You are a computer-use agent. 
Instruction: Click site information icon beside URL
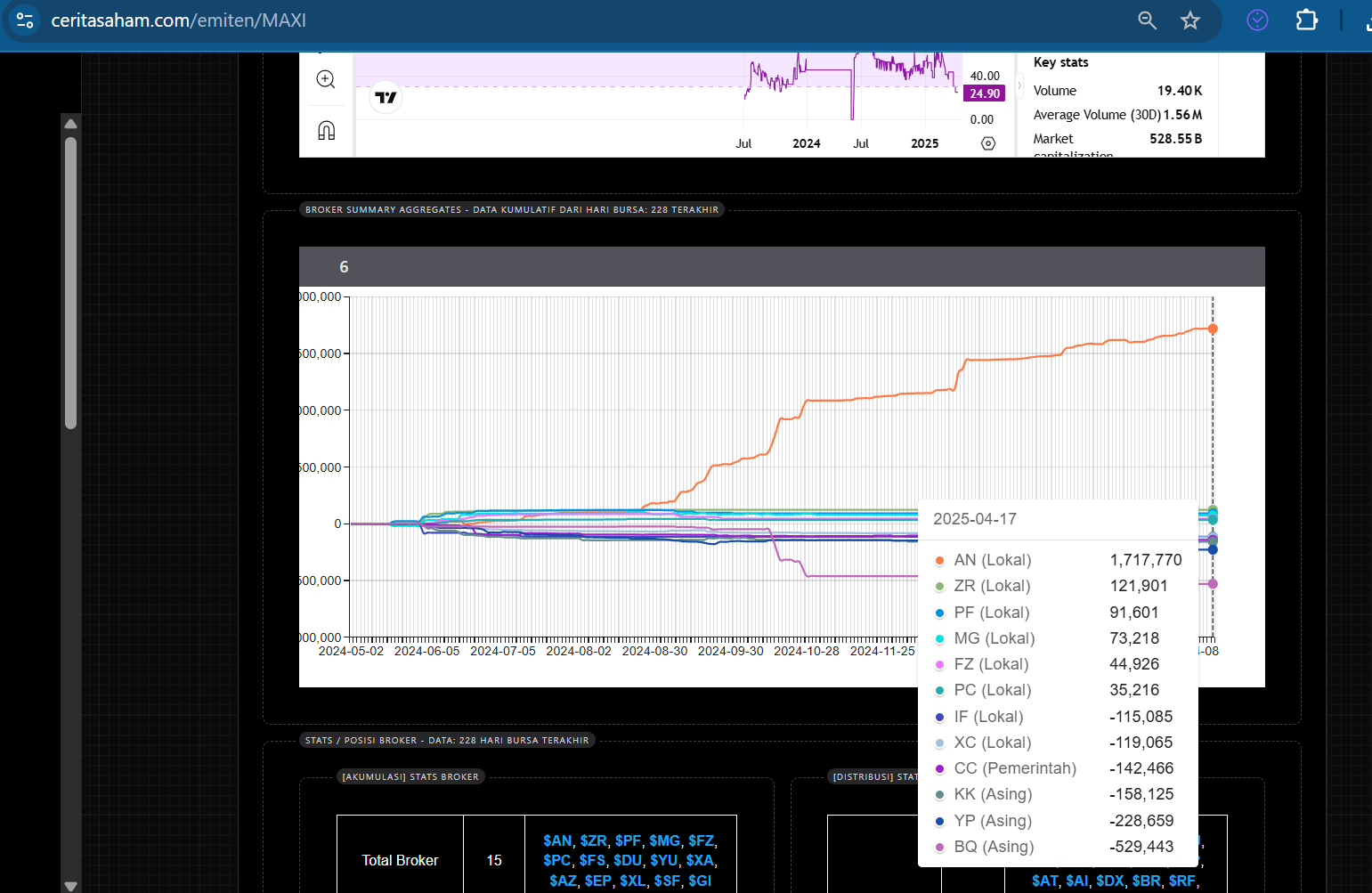[25, 20]
